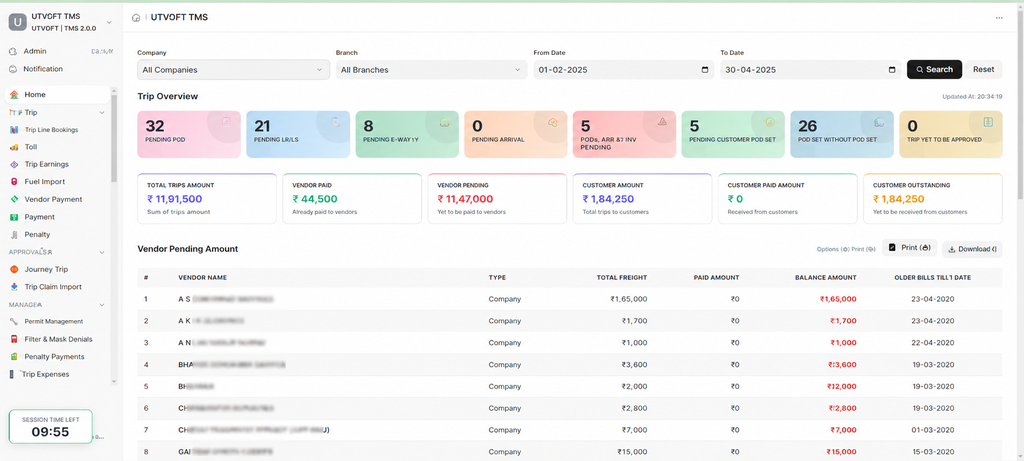
Task: Click the Notification bell icon
Action: [13, 69]
